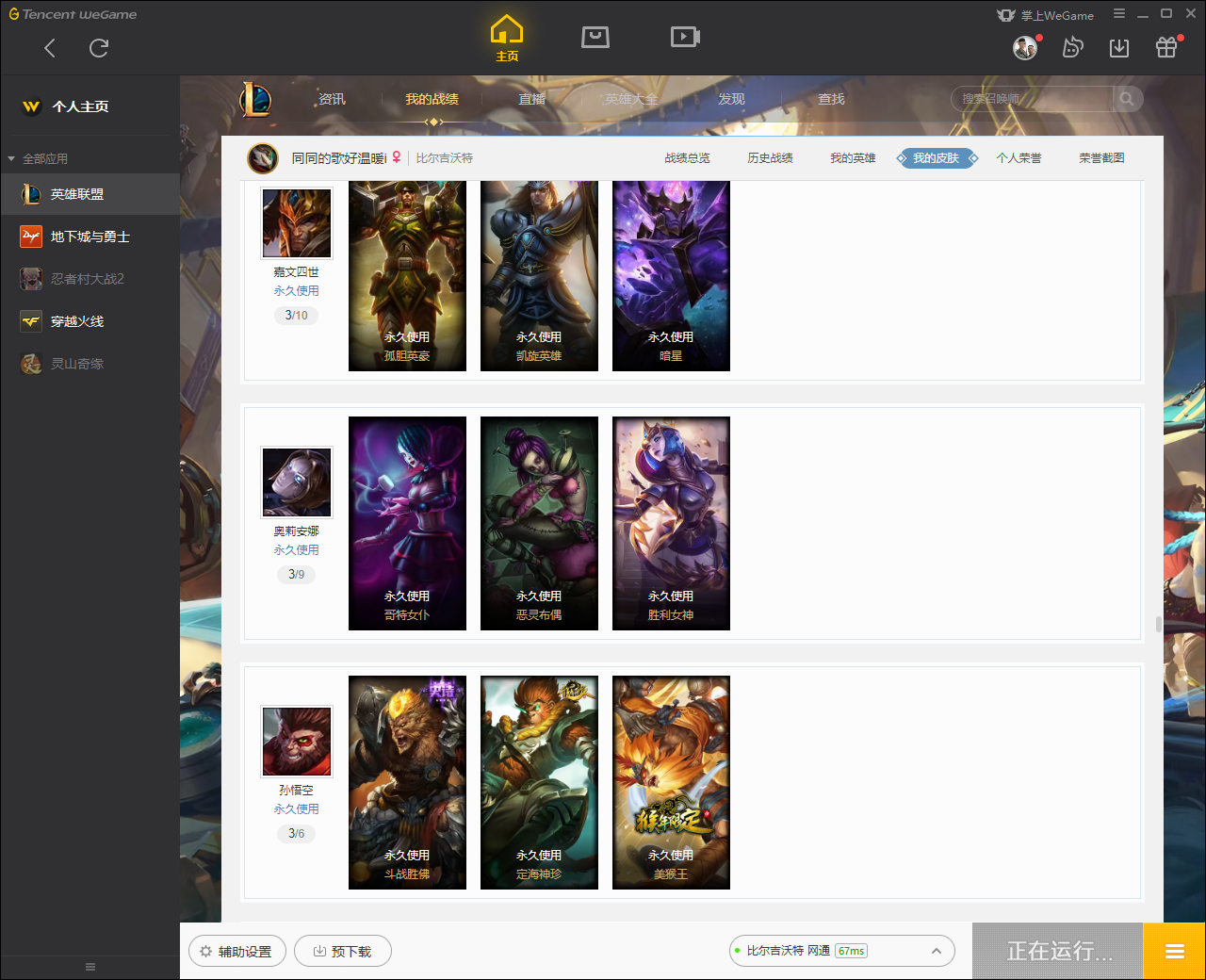View the 美猴王 skin card
The height and width of the screenshot is (980, 1206).
pyautogui.click(x=671, y=782)
